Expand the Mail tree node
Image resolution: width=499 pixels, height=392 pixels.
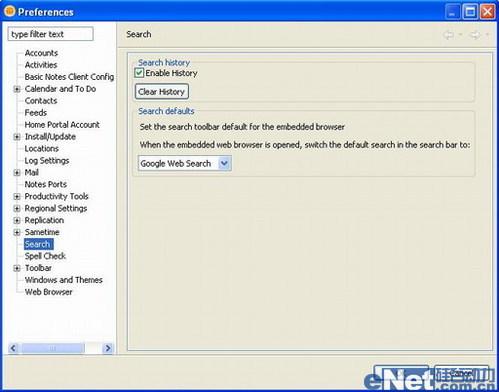[x=17, y=173]
